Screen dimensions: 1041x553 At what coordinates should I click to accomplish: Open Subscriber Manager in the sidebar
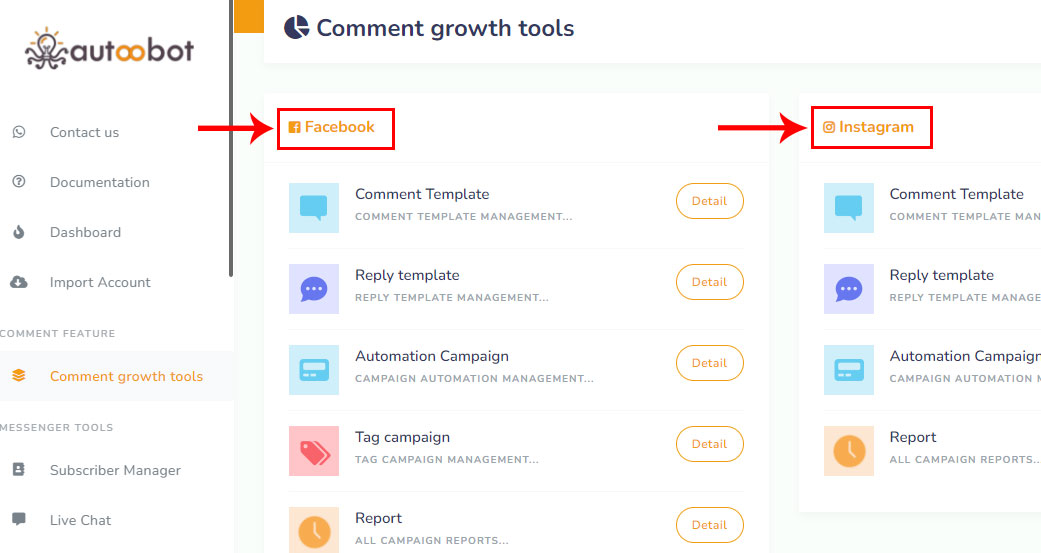coord(115,470)
